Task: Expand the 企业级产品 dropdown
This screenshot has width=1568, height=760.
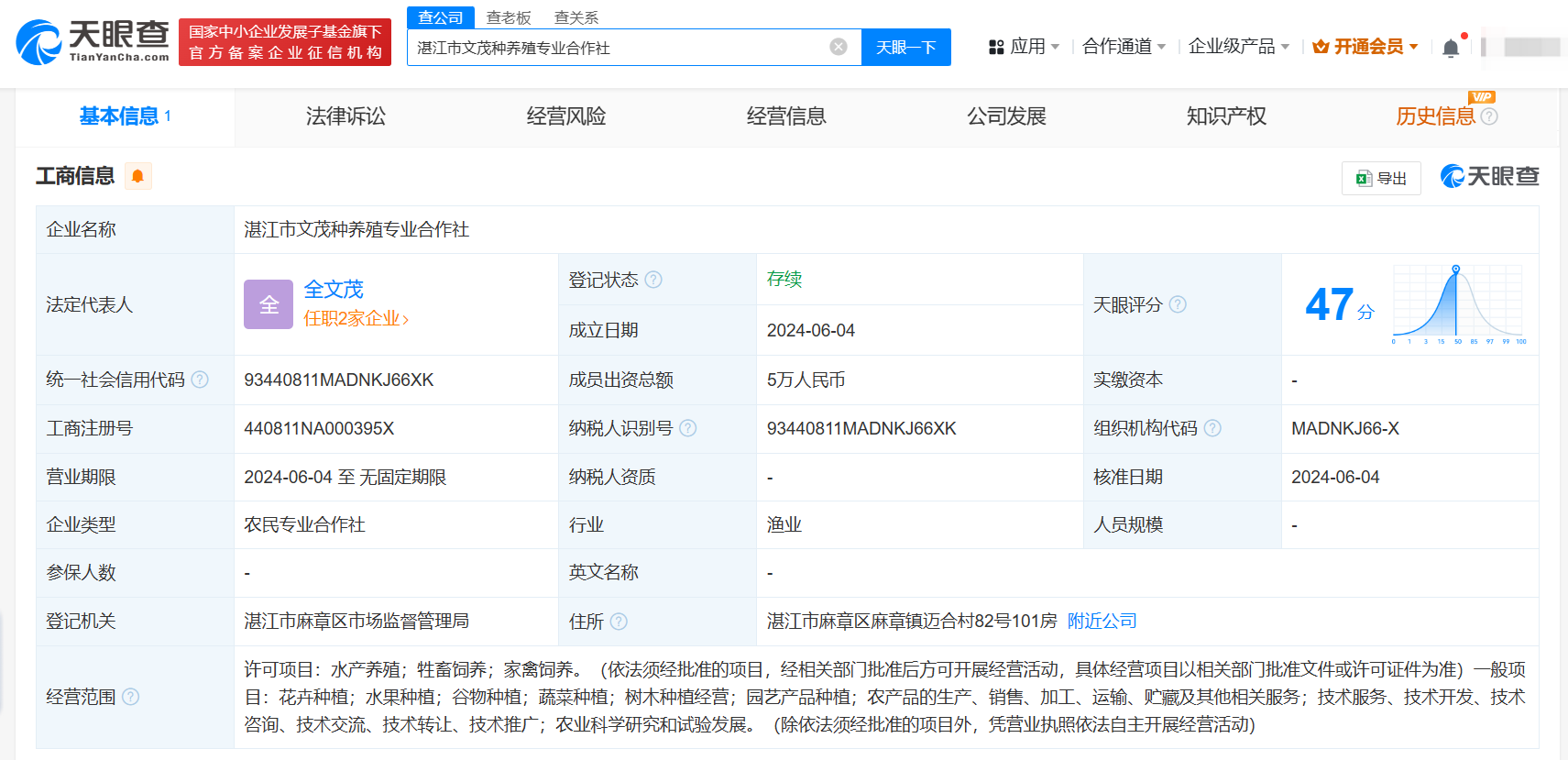Action: pos(1238,47)
